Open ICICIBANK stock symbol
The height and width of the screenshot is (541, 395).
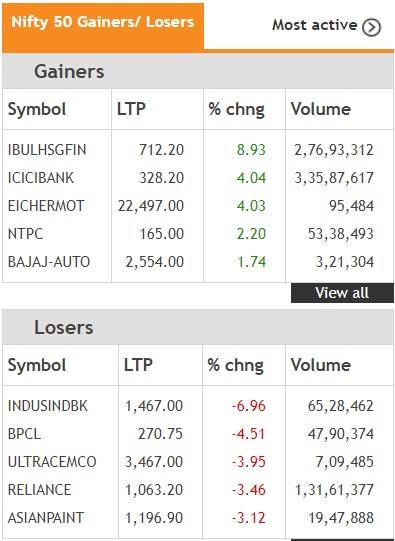coord(41,178)
